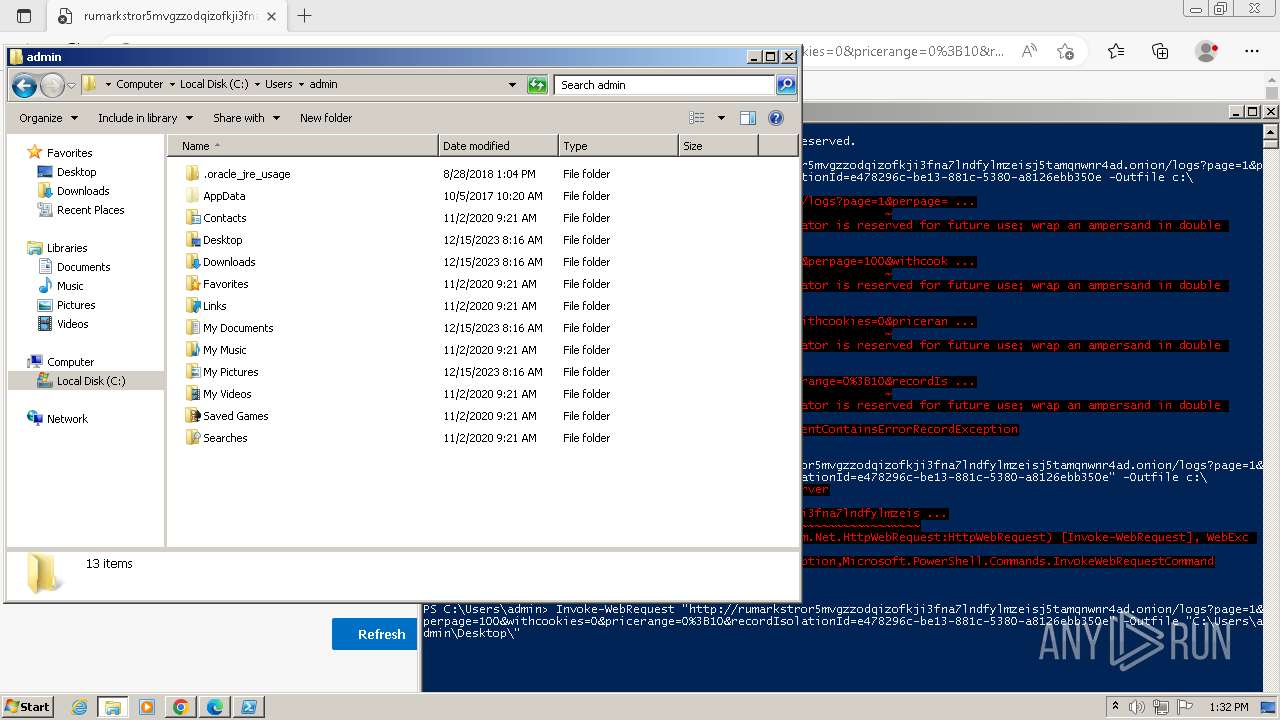1280x720 pixels.
Task: Sort by the Size column header
Action: (x=718, y=146)
